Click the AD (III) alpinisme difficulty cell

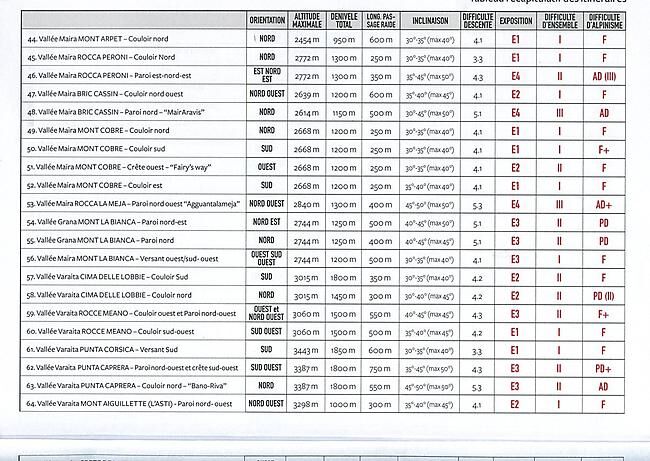pyautogui.click(x=604, y=76)
